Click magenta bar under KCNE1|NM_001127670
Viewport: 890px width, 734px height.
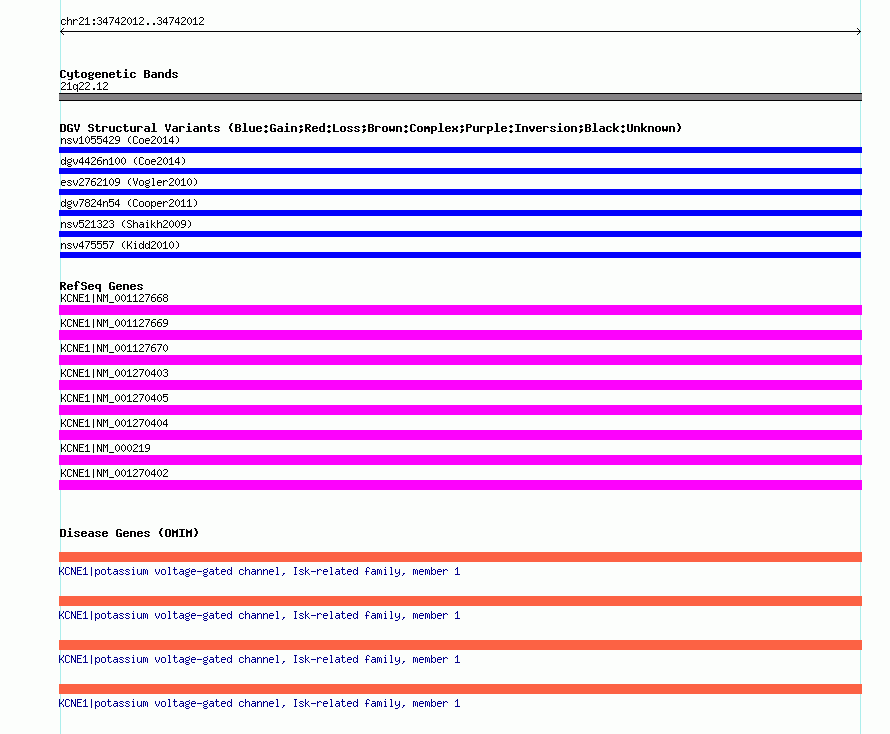[x=460, y=360]
